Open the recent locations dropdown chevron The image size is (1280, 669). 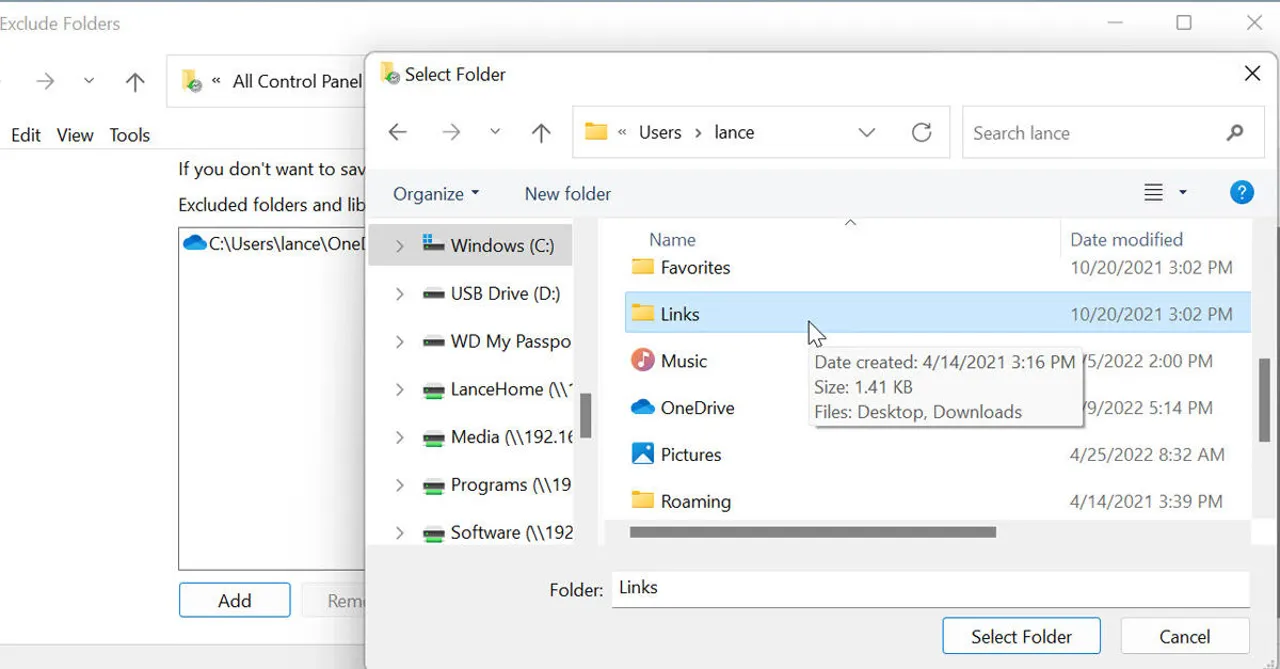pos(495,133)
